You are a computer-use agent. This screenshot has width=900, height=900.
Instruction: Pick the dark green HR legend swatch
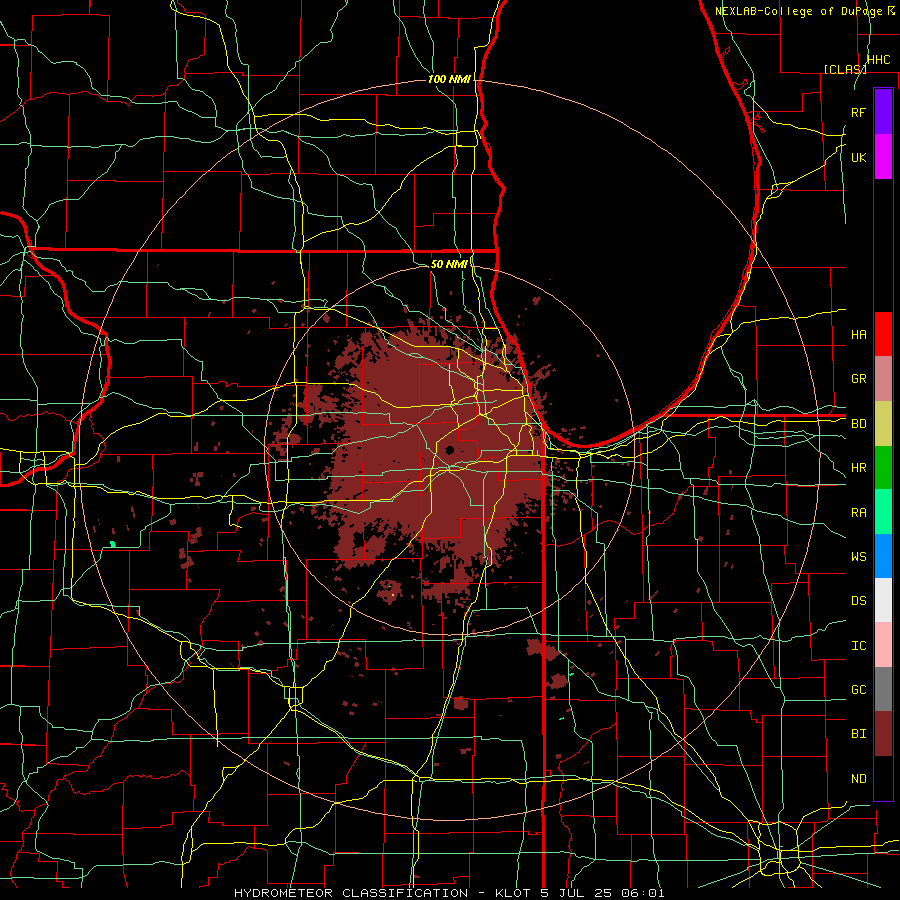[883, 467]
